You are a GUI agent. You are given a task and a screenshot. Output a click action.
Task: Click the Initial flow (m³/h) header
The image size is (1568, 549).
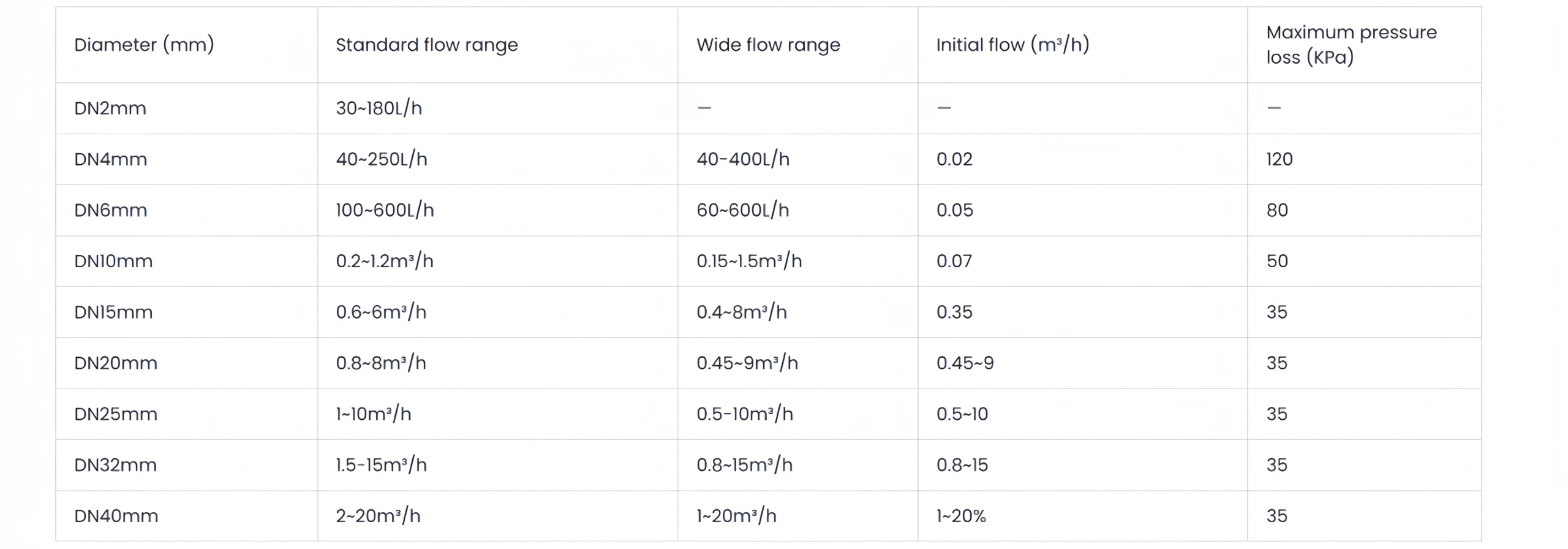click(x=1012, y=45)
